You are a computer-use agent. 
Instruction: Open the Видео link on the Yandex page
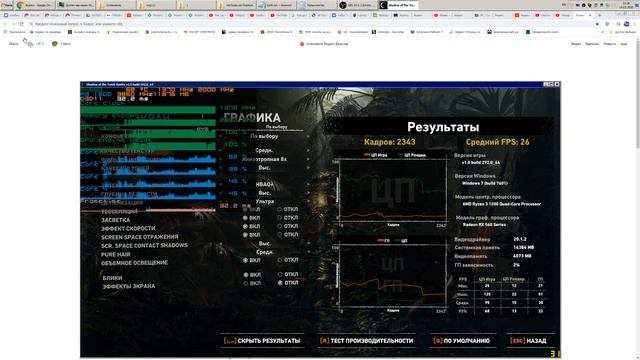click(576, 44)
